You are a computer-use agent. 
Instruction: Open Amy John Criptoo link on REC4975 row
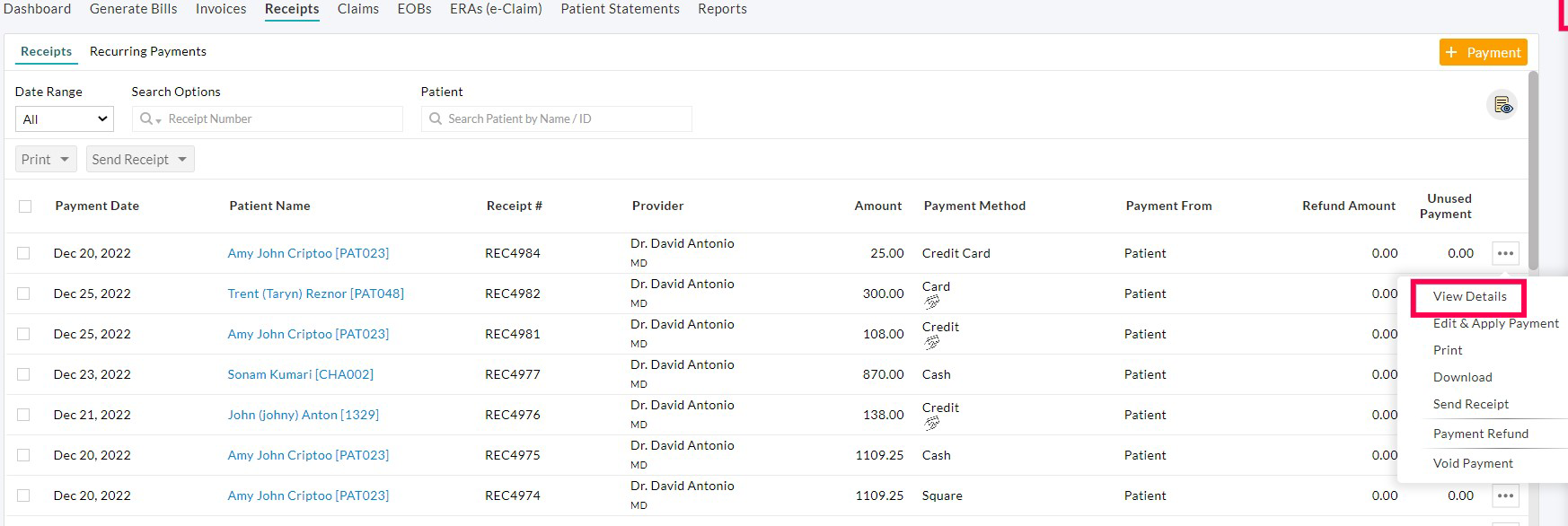308,455
